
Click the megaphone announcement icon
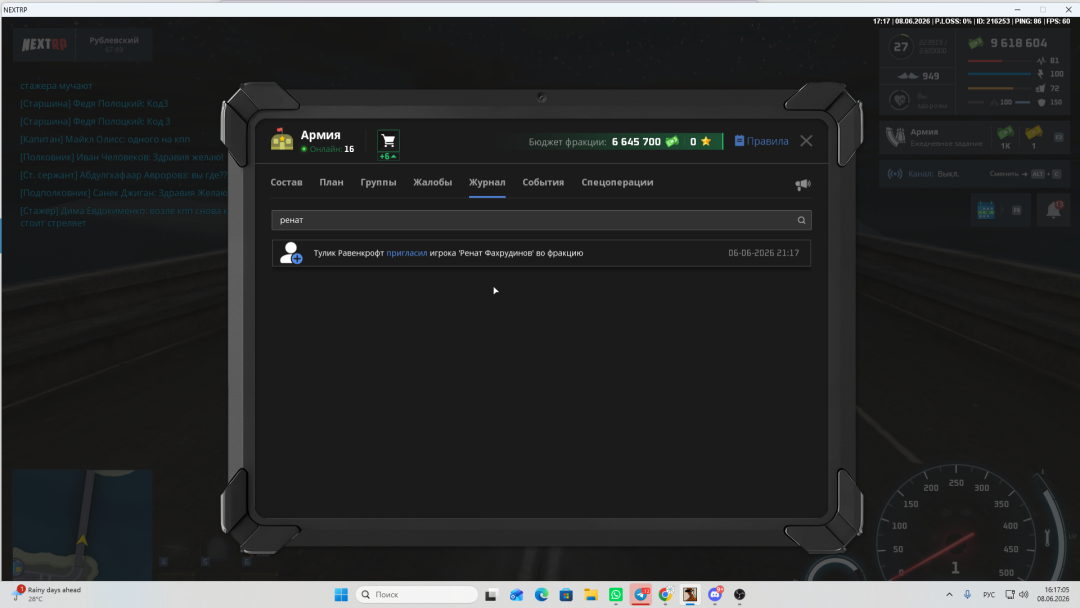[x=802, y=184]
